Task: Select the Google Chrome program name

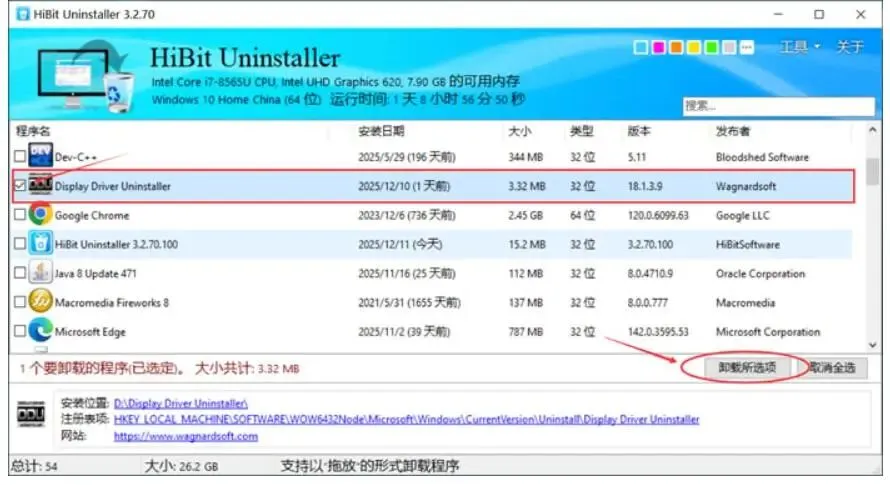Action: coord(92,215)
